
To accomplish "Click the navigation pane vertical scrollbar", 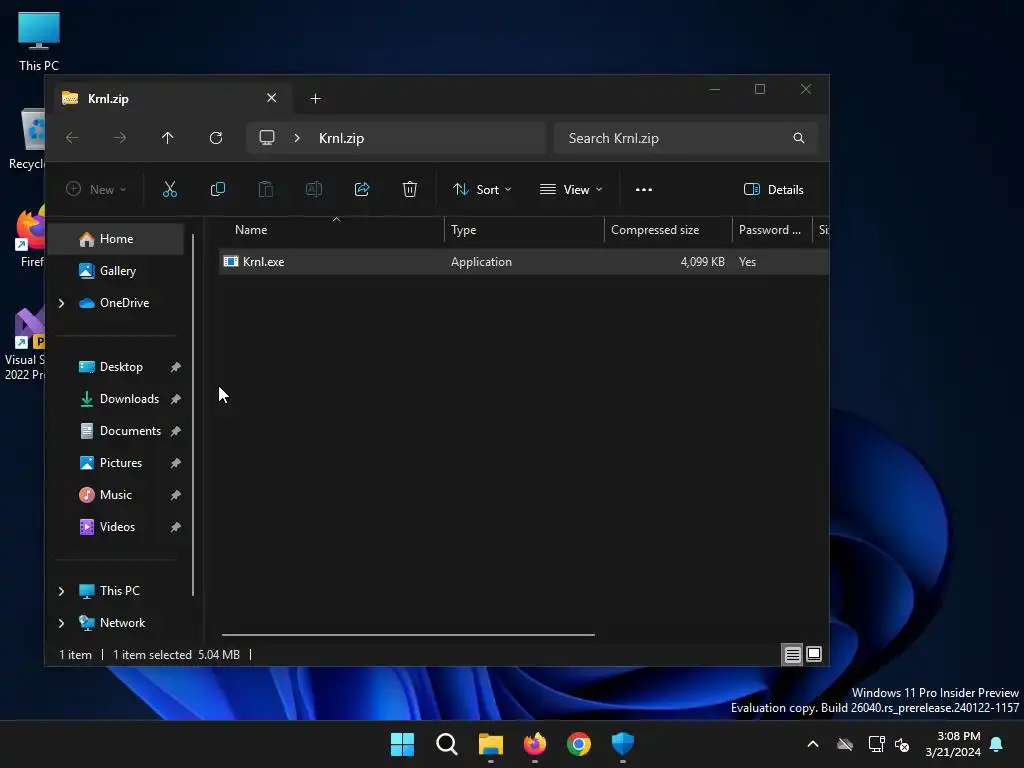I will point(193,415).
